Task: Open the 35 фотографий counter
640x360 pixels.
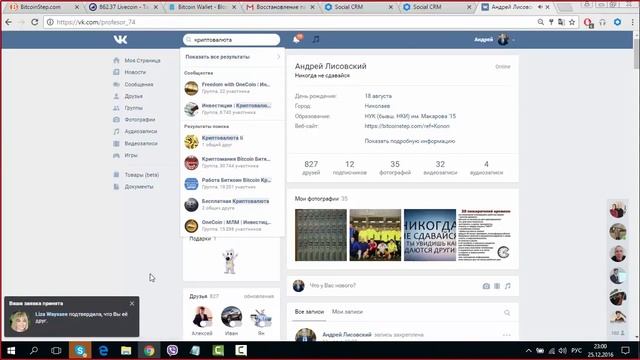Action: pos(395,167)
